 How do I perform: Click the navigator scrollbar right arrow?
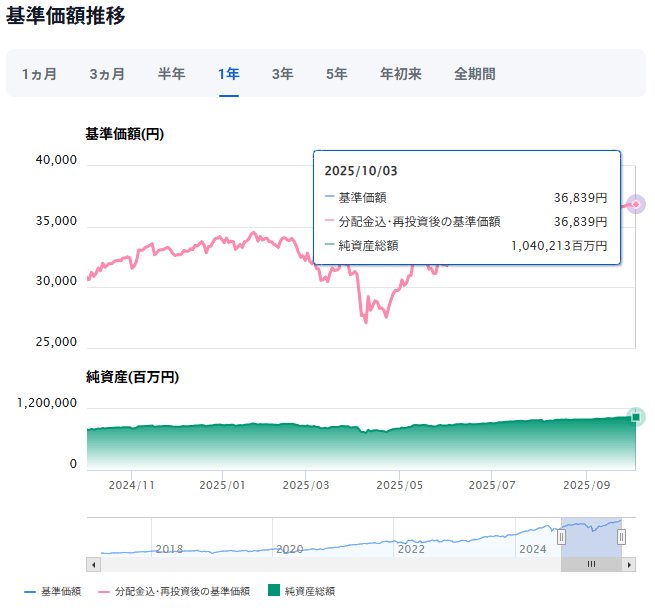(x=629, y=564)
